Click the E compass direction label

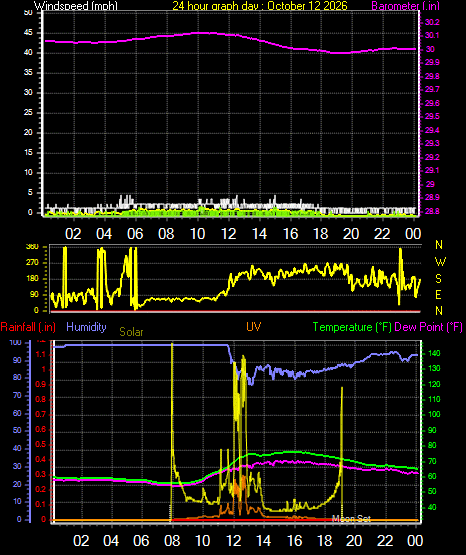(x=438, y=295)
